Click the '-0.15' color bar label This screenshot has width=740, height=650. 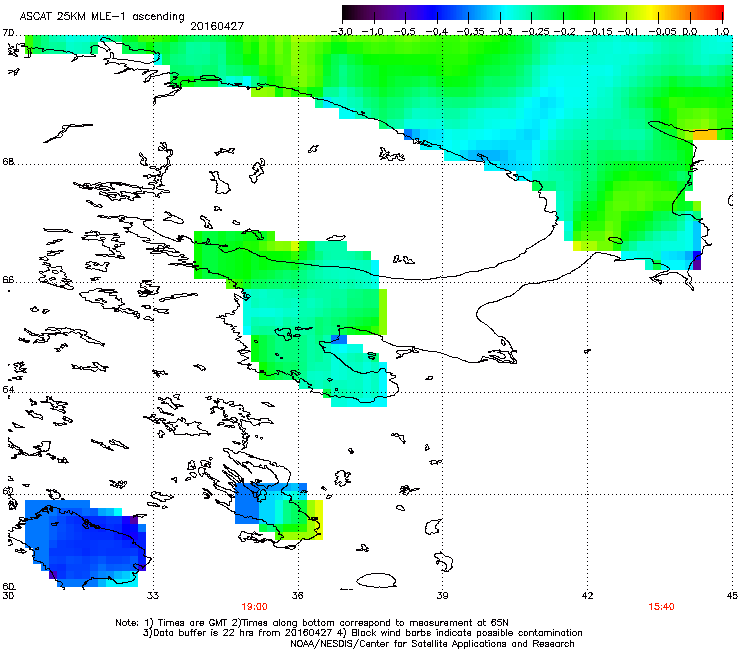598,32
